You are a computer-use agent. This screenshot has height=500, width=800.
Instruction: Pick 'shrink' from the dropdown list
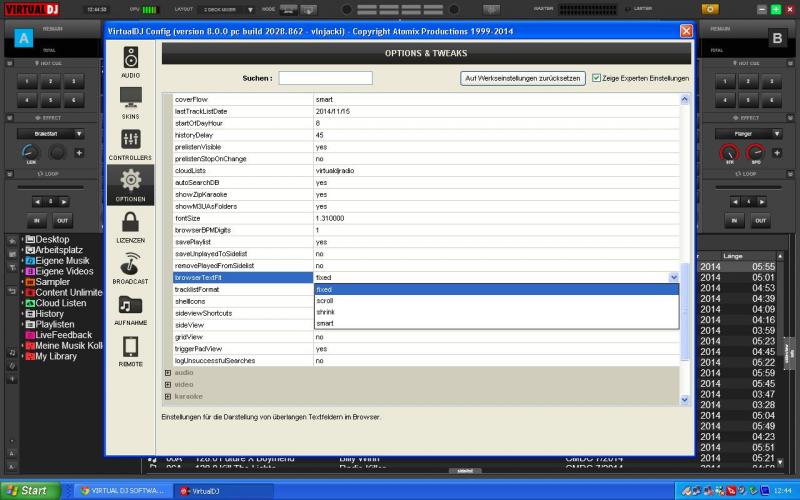[x=325, y=312]
